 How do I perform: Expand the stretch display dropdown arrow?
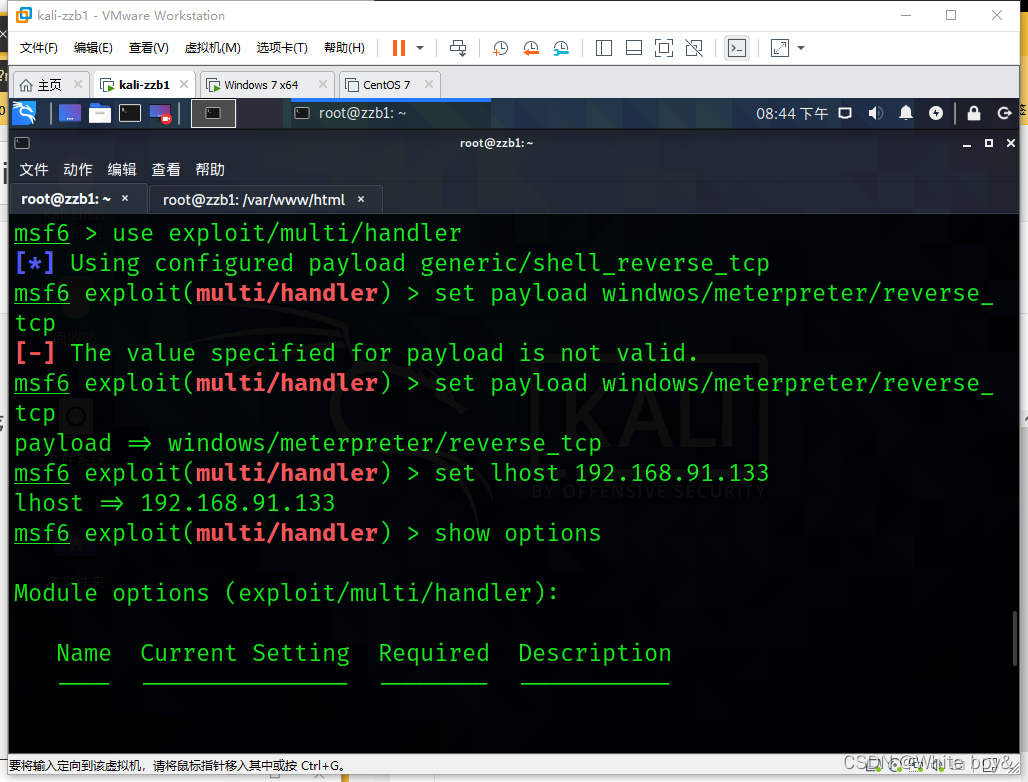coord(801,48)
